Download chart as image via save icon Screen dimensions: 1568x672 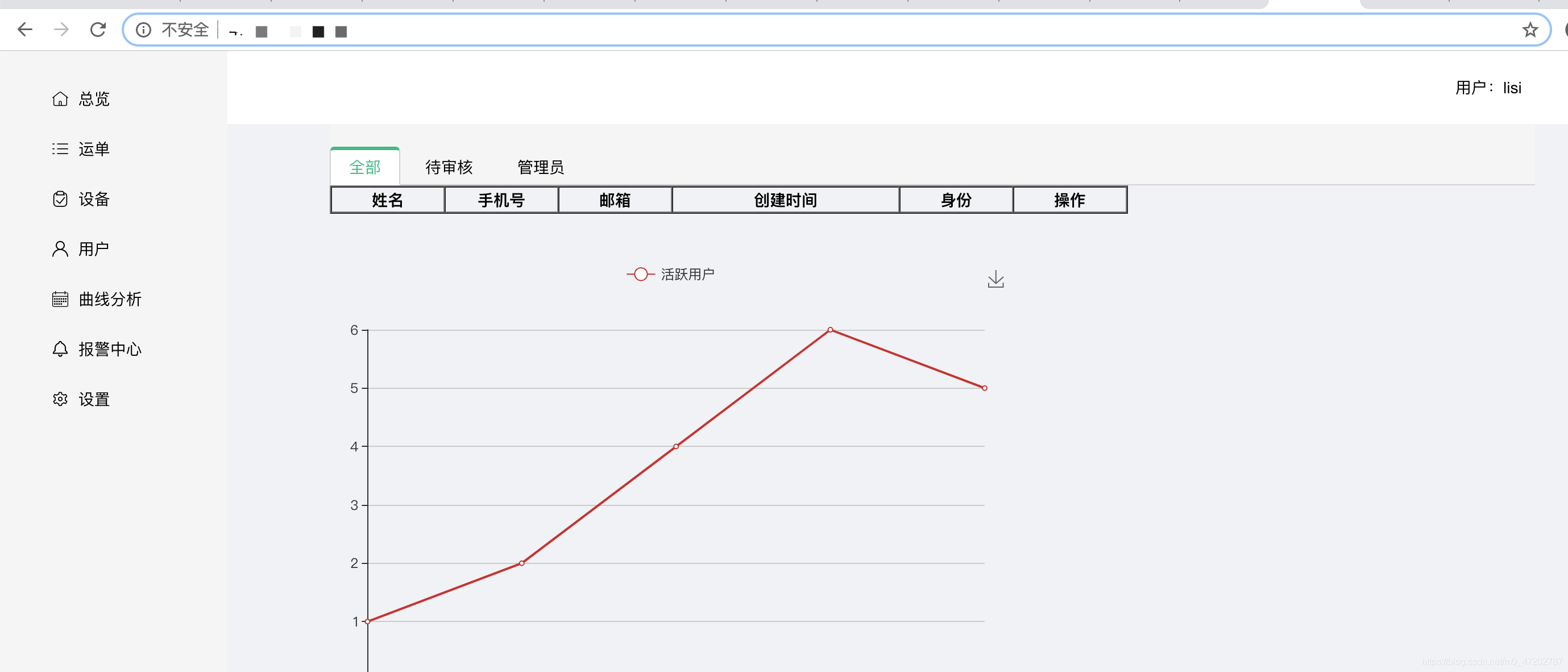pyautogui.click(x=996, y=279)
